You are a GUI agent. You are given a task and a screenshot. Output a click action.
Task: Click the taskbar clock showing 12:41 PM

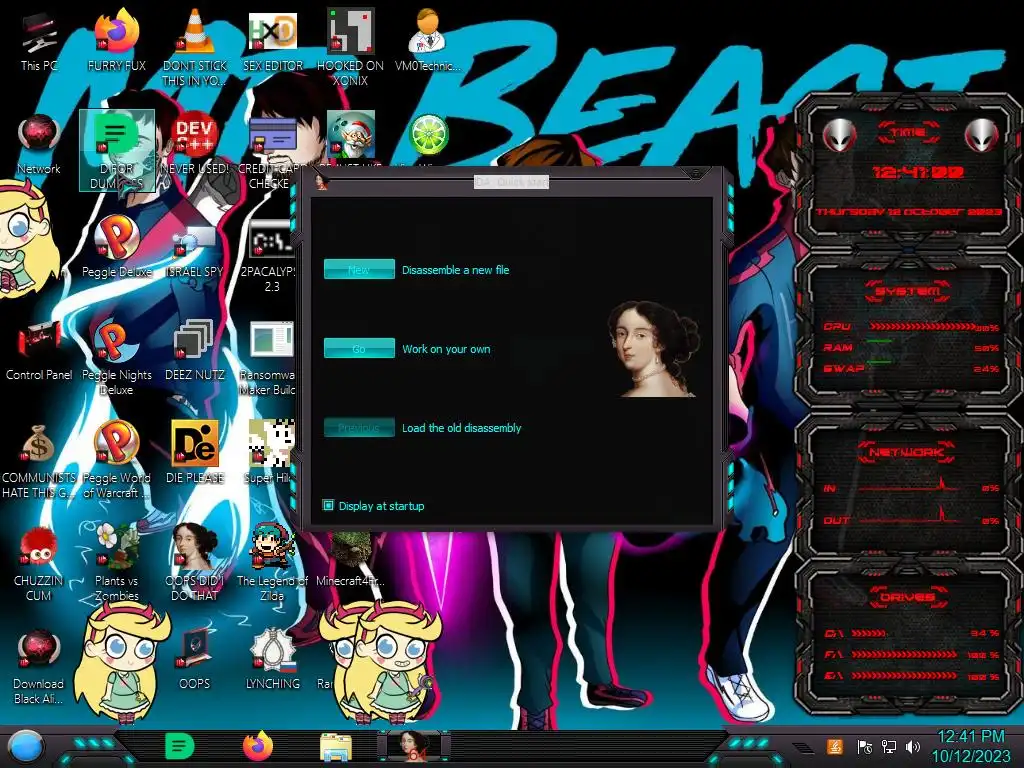970,746
